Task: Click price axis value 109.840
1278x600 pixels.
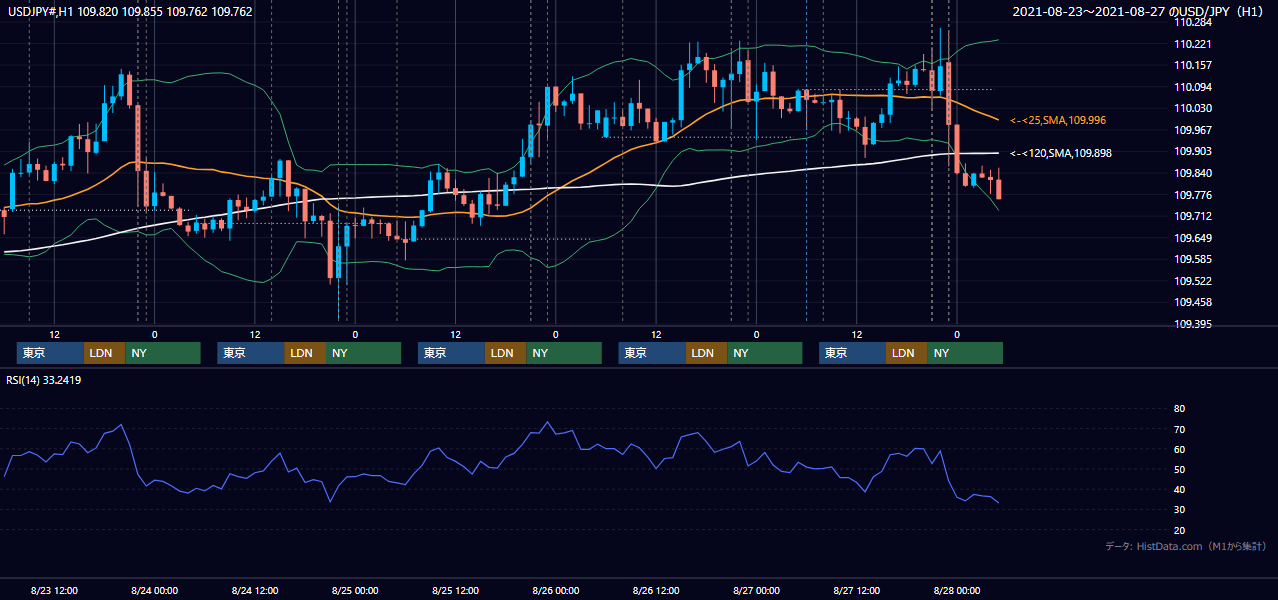Action: [1192, 173]
